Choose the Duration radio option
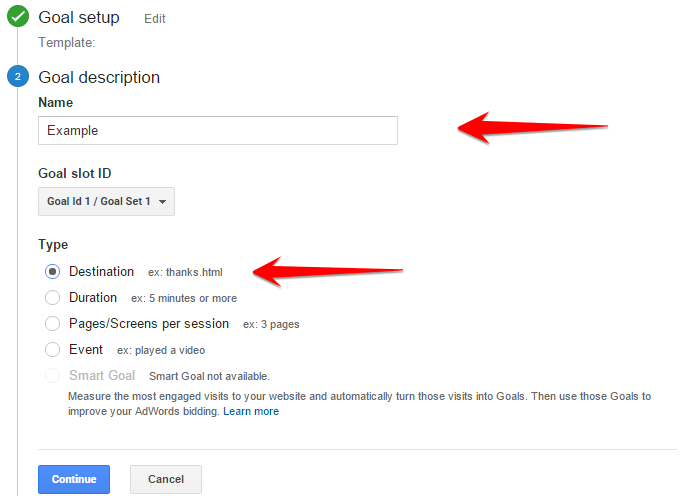Screen dimensions: 682x496 53,298
